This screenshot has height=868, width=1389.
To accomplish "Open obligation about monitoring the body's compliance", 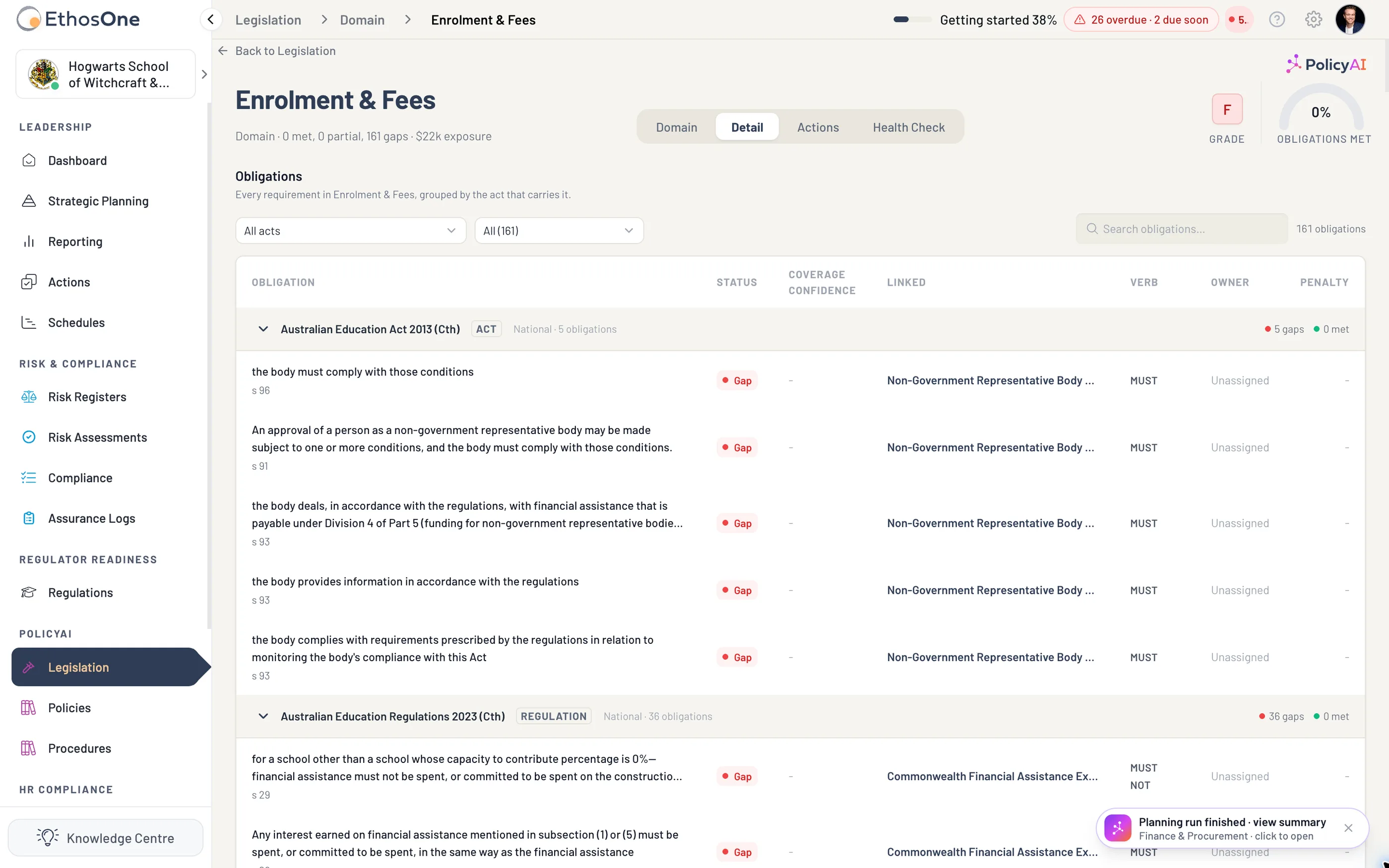I will pyautogui.click(x=452, y=648).
